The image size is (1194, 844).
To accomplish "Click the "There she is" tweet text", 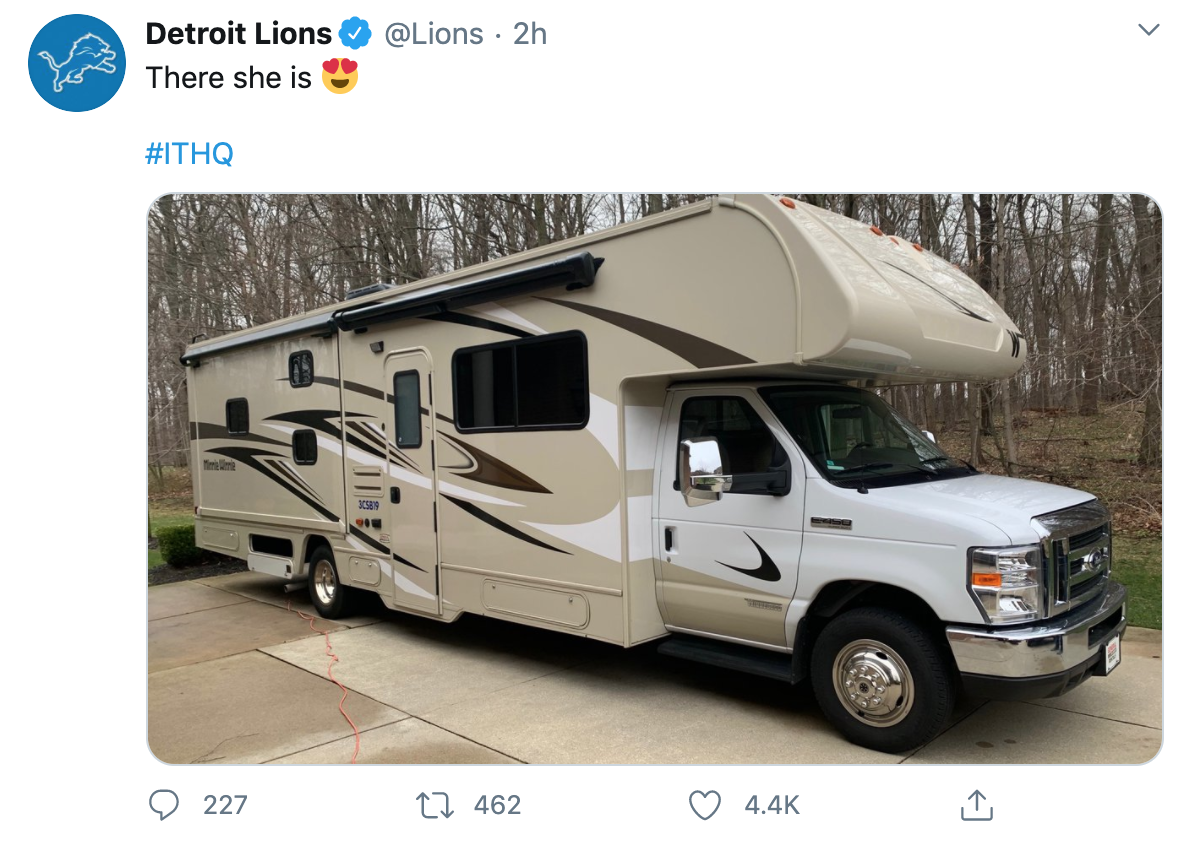I will click(228, 78).
